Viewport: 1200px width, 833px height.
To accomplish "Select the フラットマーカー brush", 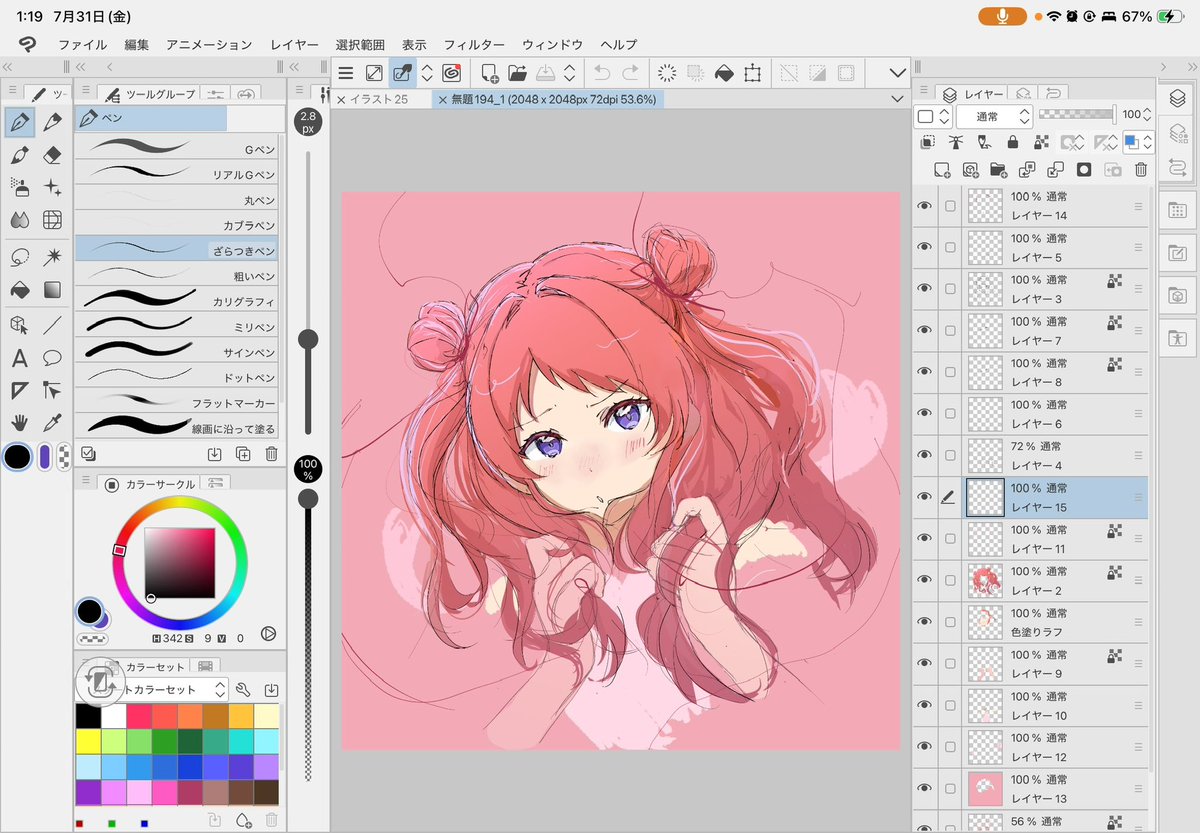I will coord(177,402).
